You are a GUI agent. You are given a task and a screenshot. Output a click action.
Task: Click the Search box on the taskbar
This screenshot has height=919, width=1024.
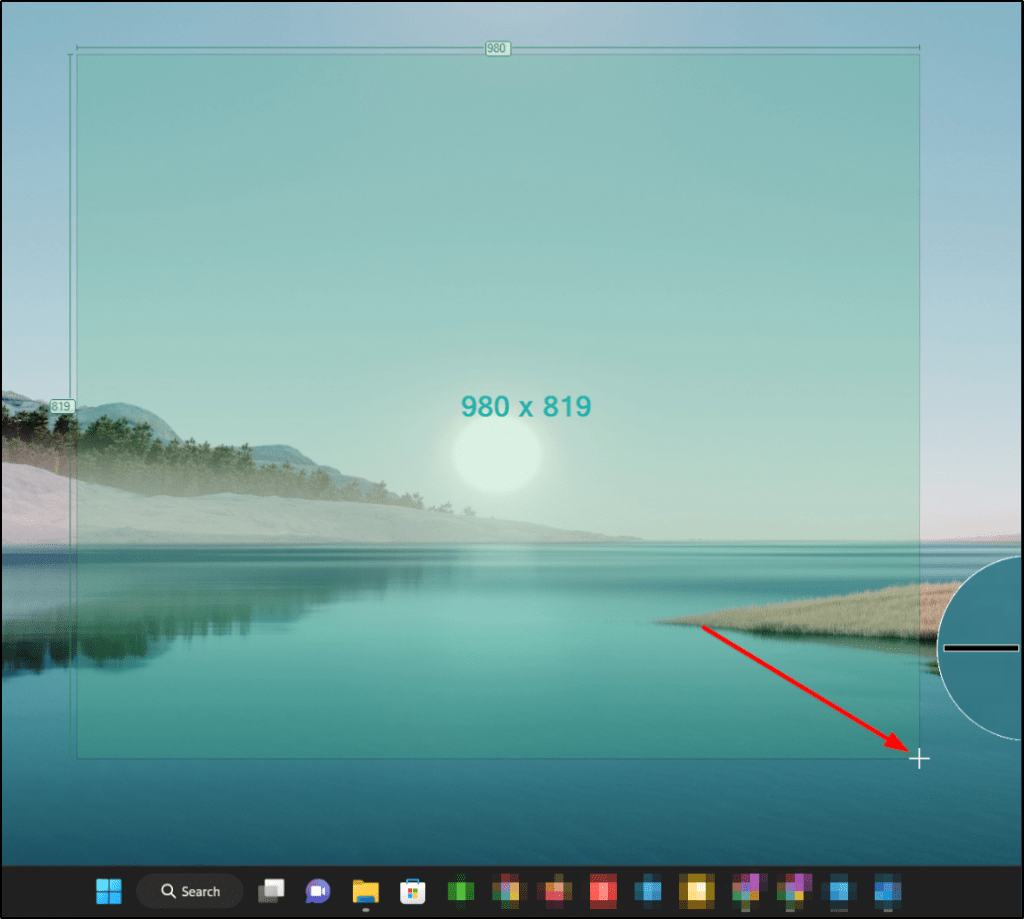190,891
